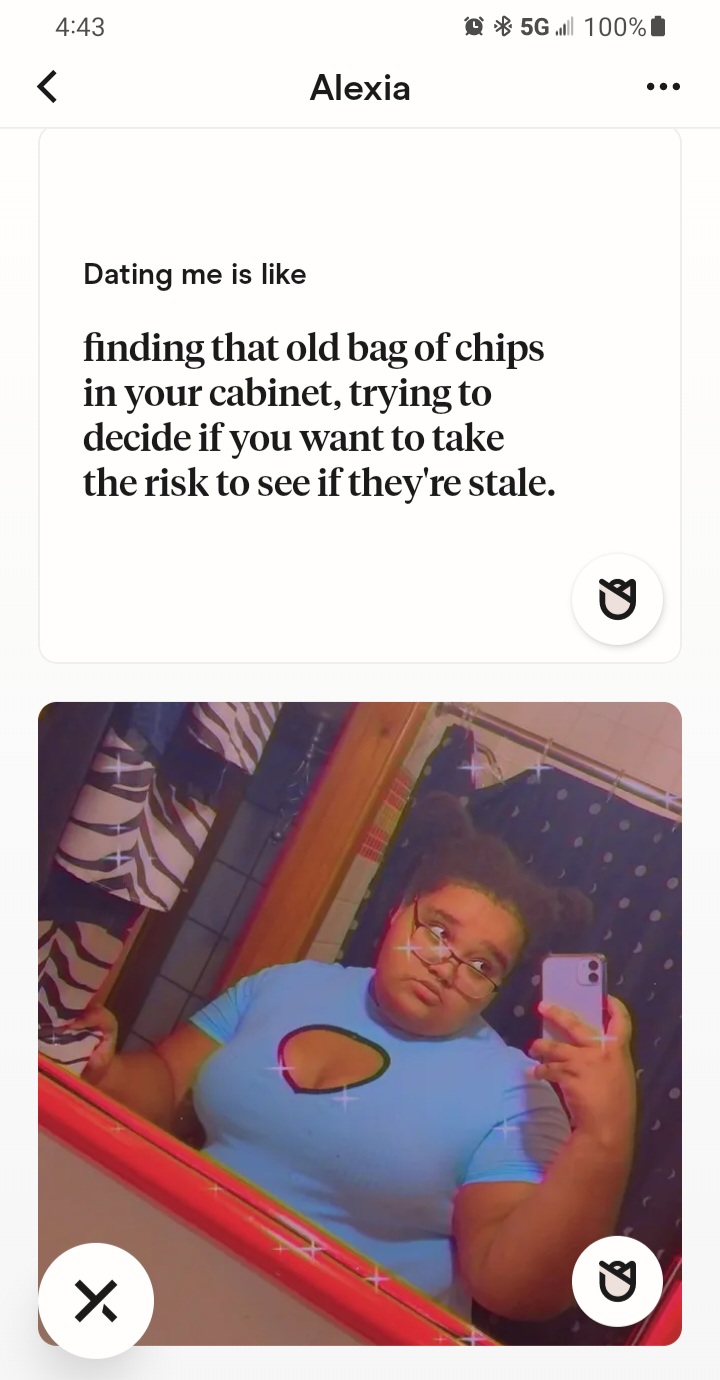Open the mirror selfie photo

(x=360, y=1024)
